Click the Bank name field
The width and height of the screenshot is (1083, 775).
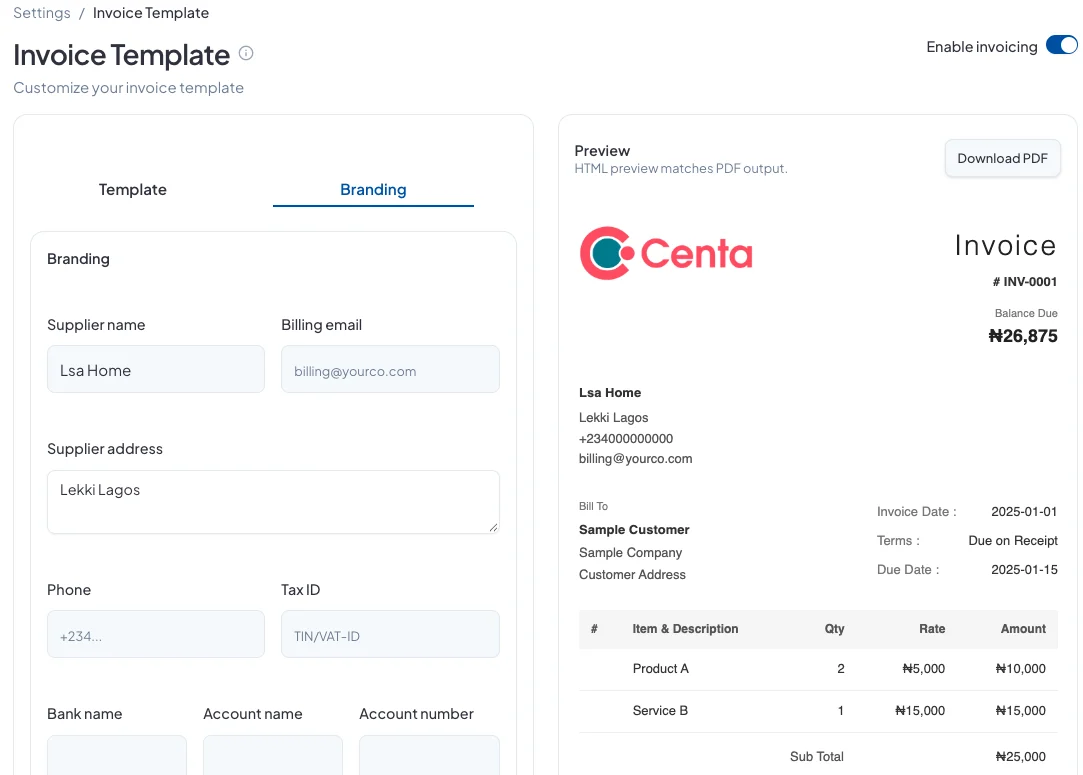[x=117, y=754]
